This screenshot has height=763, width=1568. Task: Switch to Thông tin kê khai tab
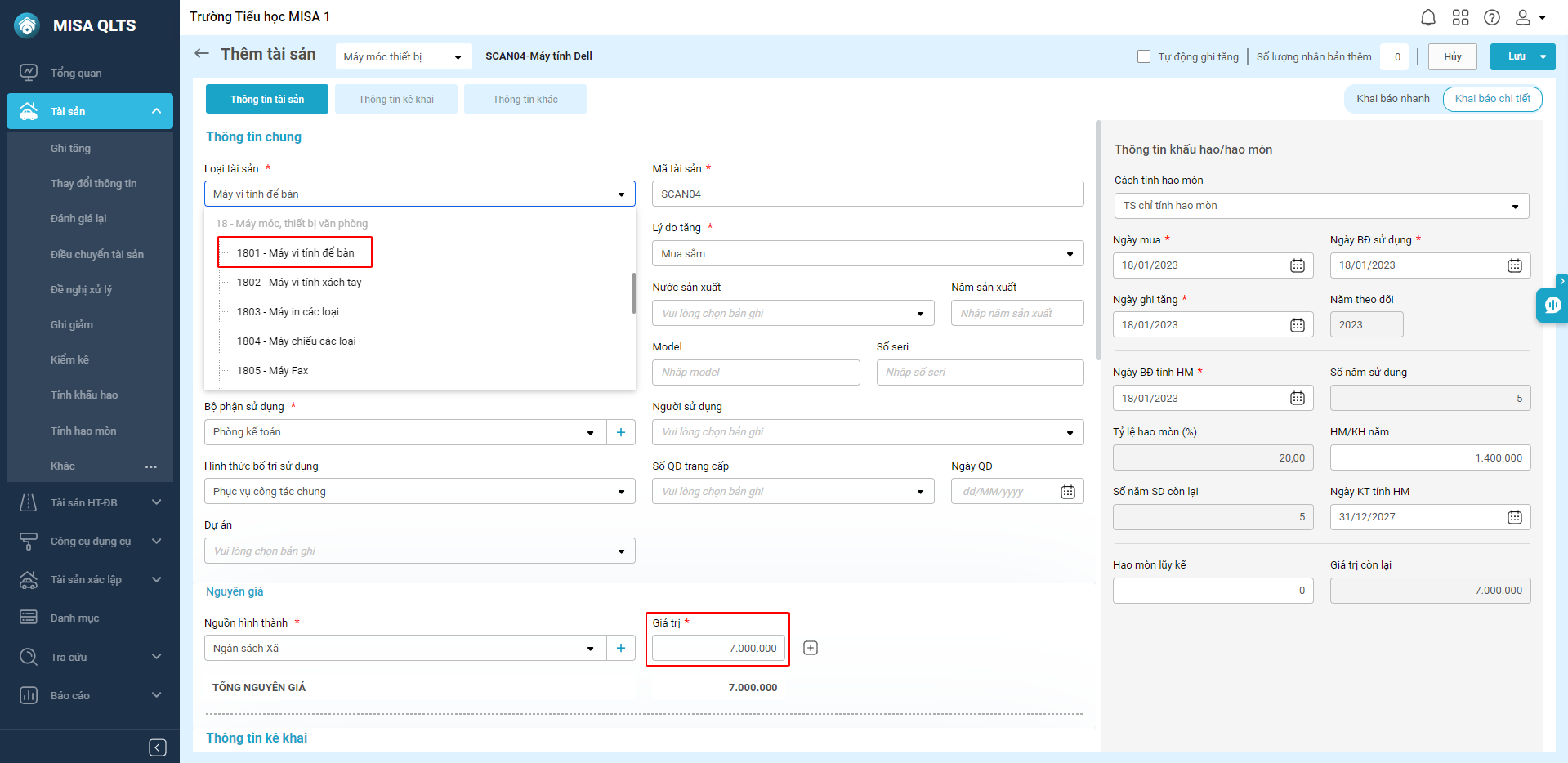pos(396,100)
